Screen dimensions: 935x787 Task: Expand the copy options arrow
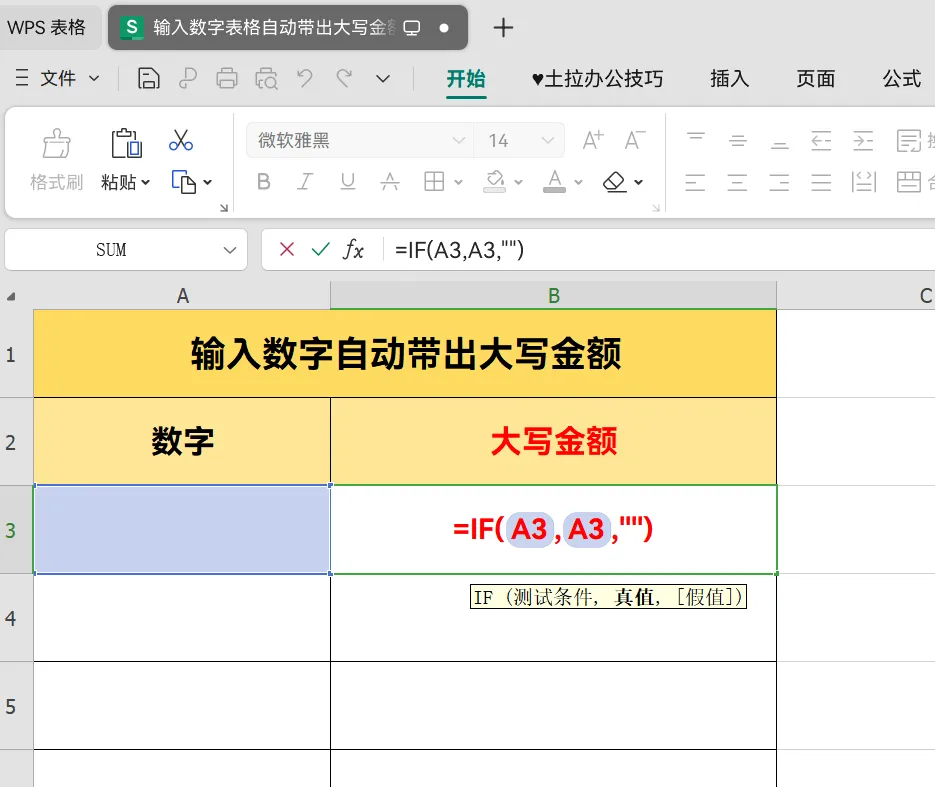(x=208, y=182)
